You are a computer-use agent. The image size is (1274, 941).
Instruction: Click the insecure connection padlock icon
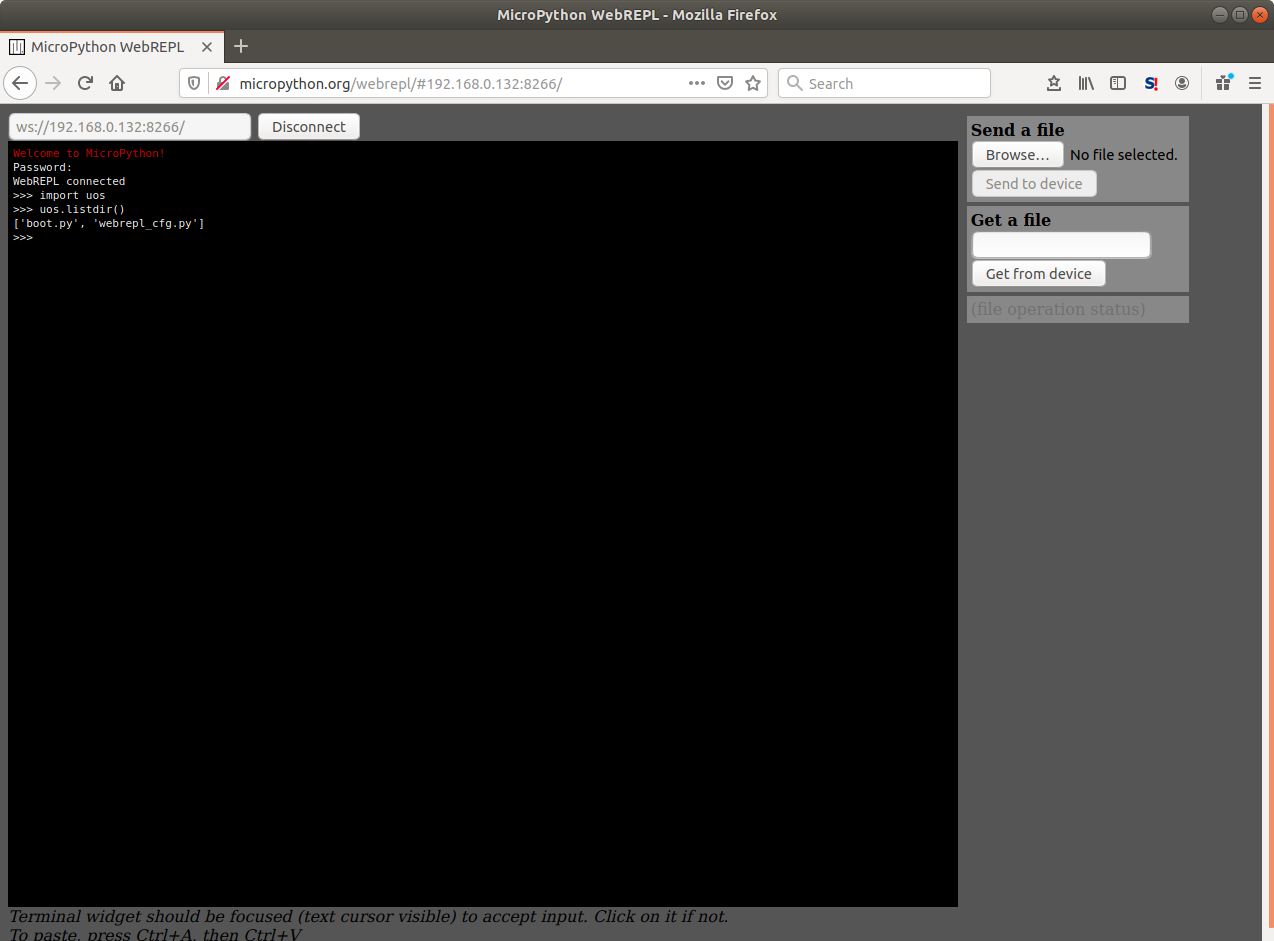point(222,84)
